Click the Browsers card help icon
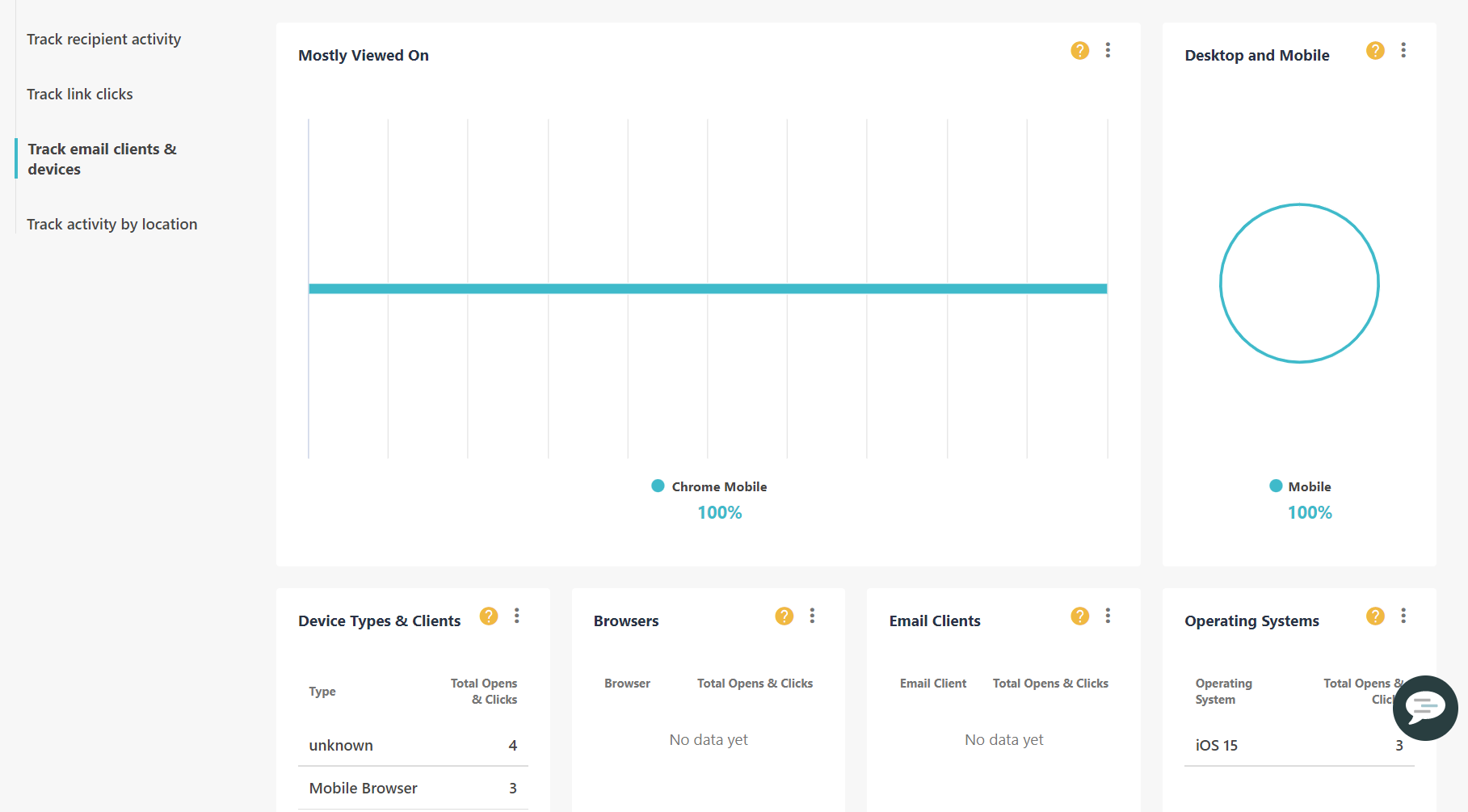The height and width of the screenshot is (812, 1468). pyautogui.click(x=784, y=616)
